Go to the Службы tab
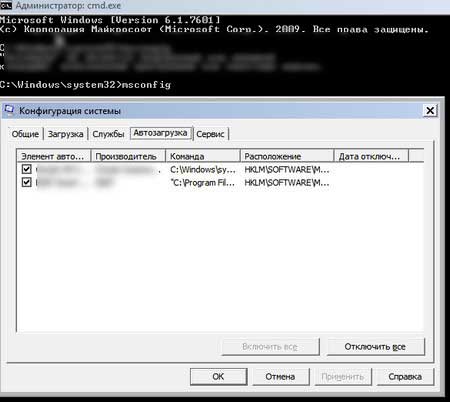Image resolution: width=450 pixels, height=402 pixels. tap(108, 134)
